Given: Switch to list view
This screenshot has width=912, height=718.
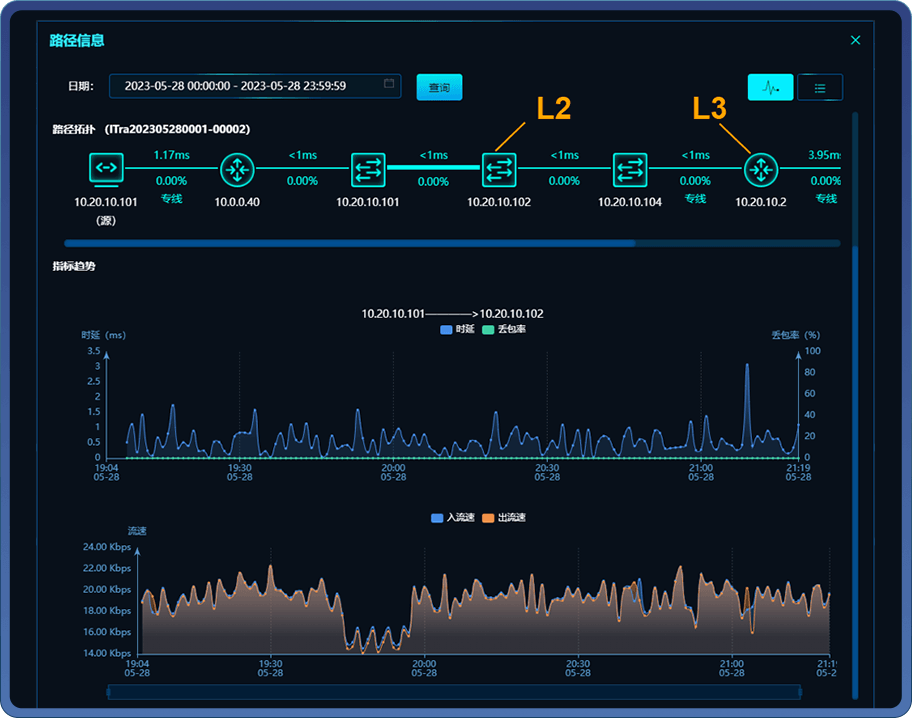Looking at the screenshot, I should [820, 87].
